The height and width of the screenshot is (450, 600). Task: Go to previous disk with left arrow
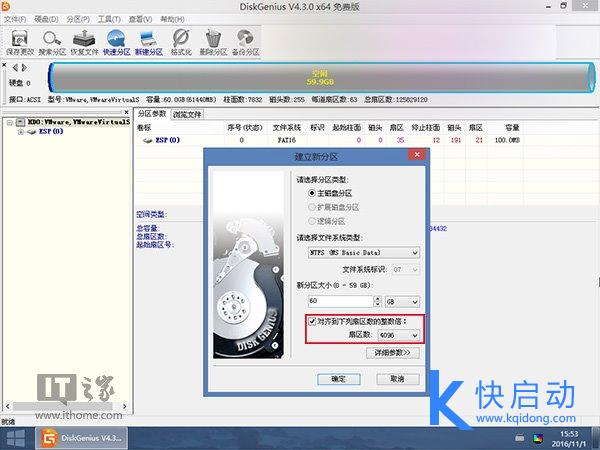15,68
